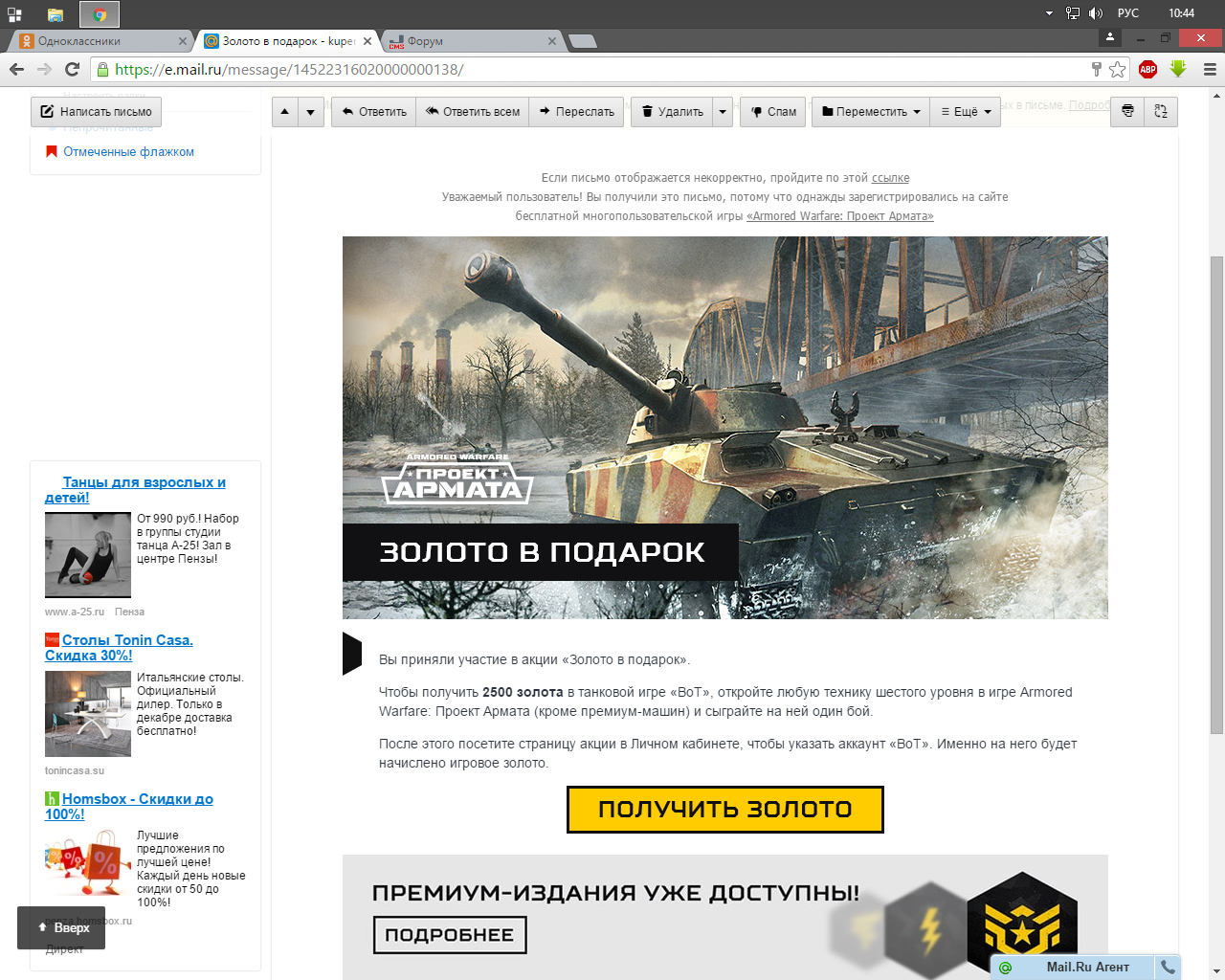Click the ПОЛУЧИТЬ ЗОЛОТО button
This screenshot has width=1225, height=980.
[x=724, y=810]
